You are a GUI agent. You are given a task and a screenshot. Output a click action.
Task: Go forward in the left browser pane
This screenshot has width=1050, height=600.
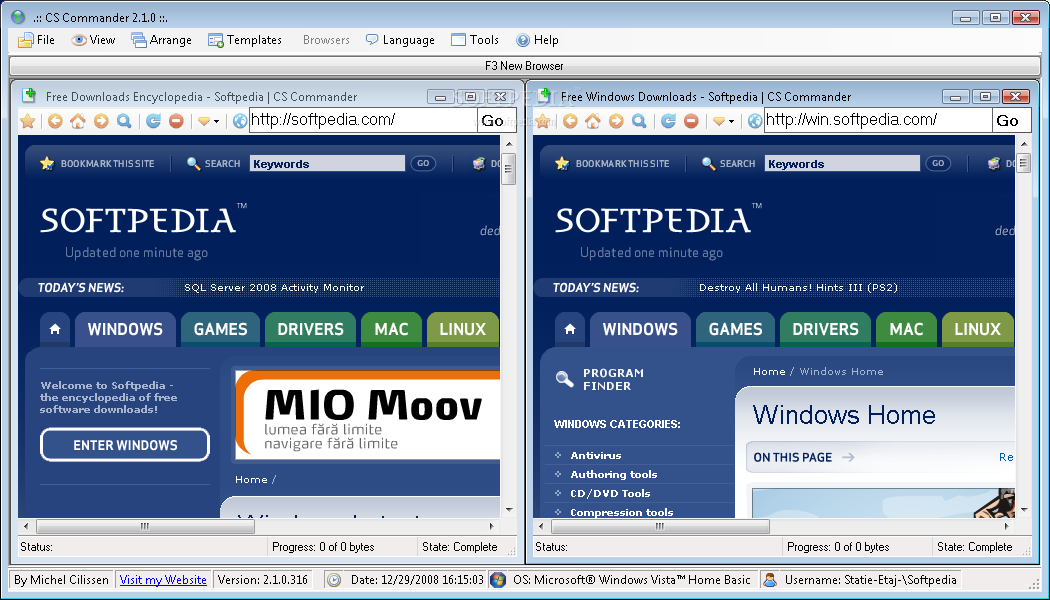pos(101,121)
